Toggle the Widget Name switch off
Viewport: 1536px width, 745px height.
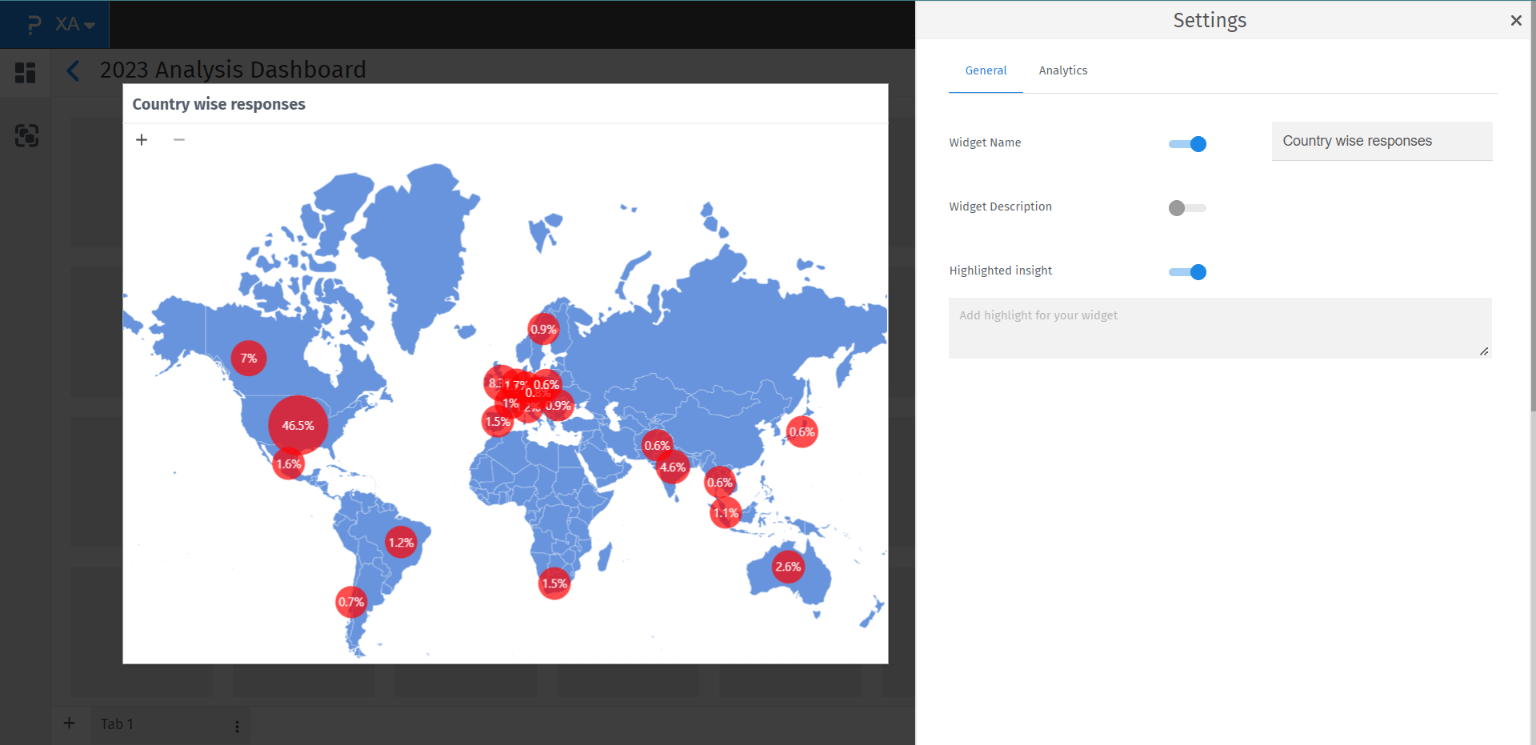(1188, 144)
